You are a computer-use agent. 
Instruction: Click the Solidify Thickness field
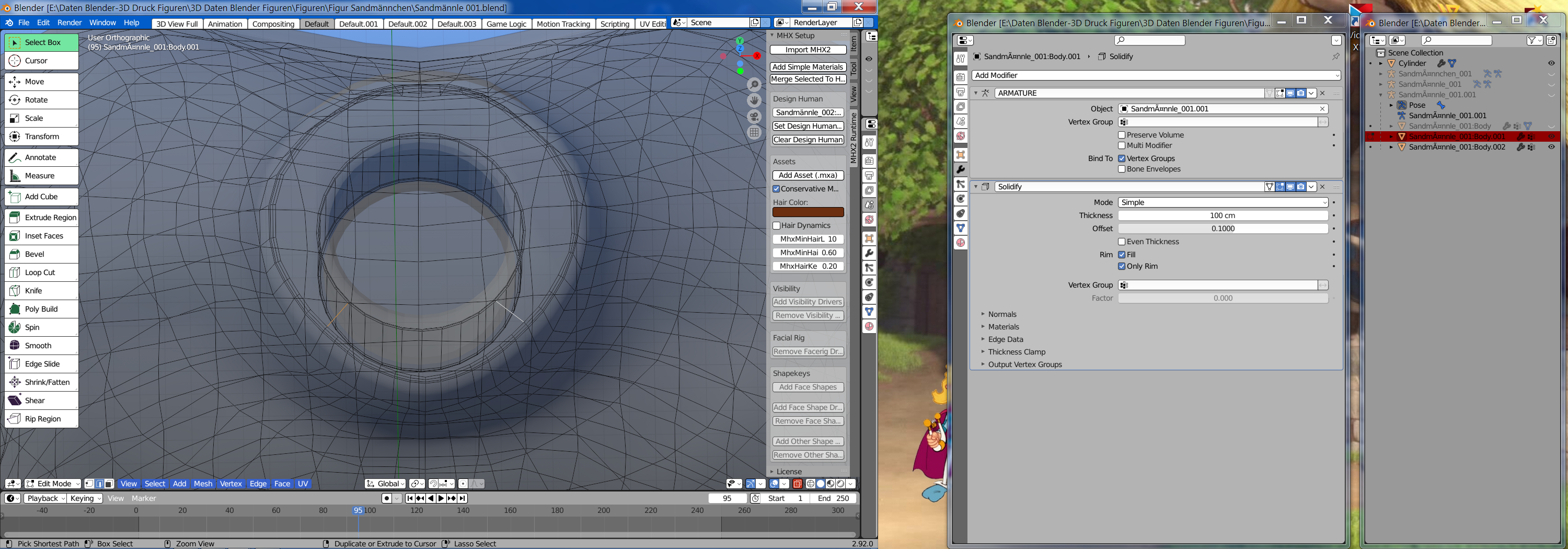point(1223,215)
